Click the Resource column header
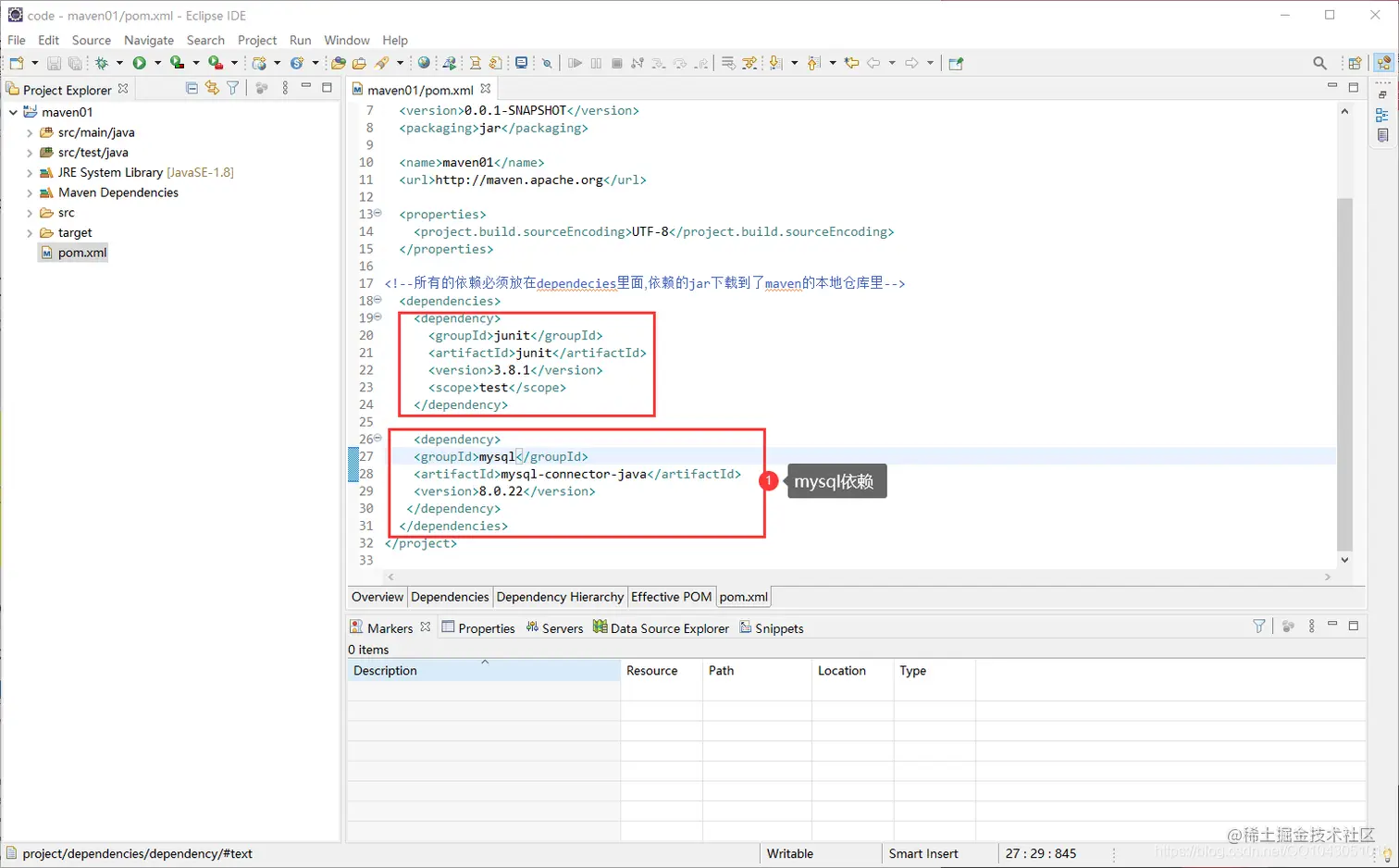The height and width of the screenshot is (868, 1399). tap(662, 671)
